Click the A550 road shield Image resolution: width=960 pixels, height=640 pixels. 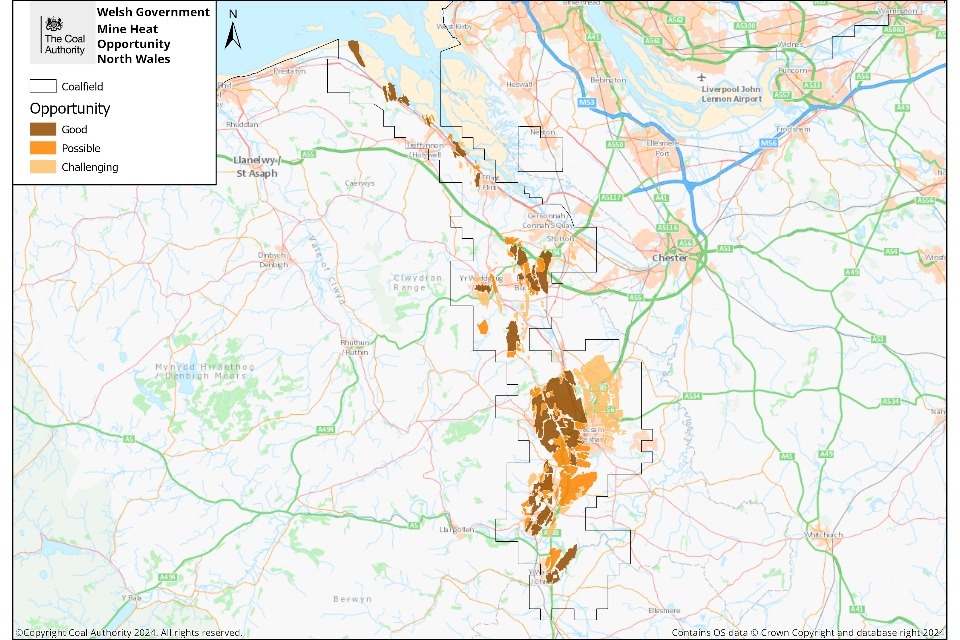point(616,145)
